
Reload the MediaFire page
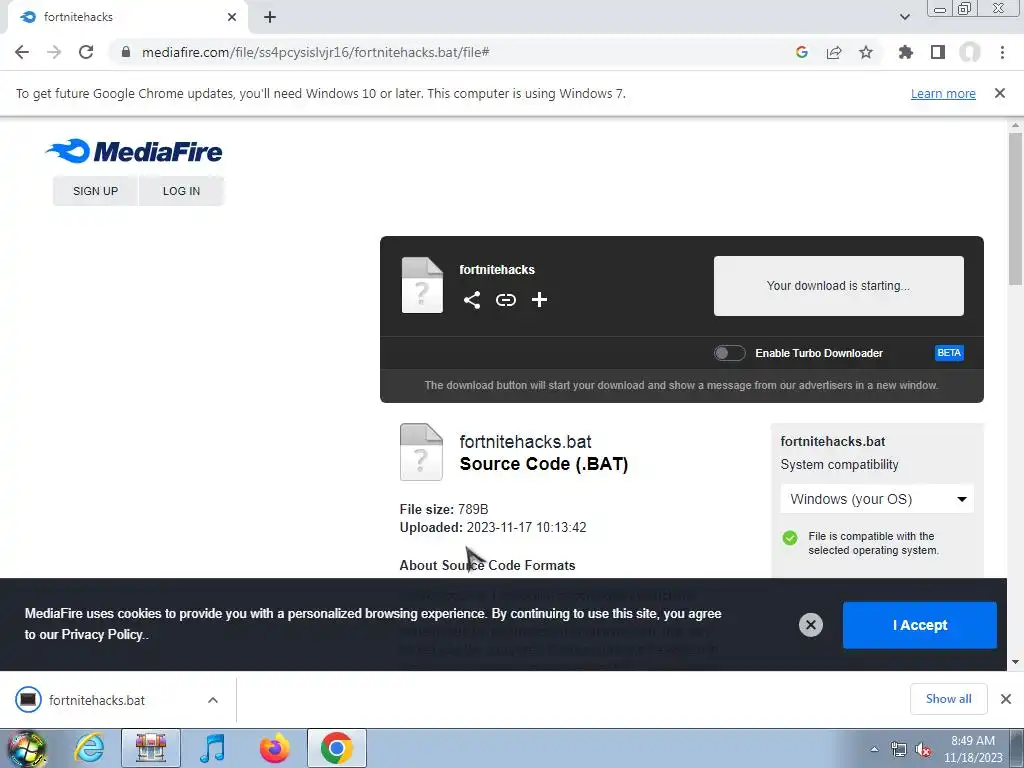pos(86,52)
